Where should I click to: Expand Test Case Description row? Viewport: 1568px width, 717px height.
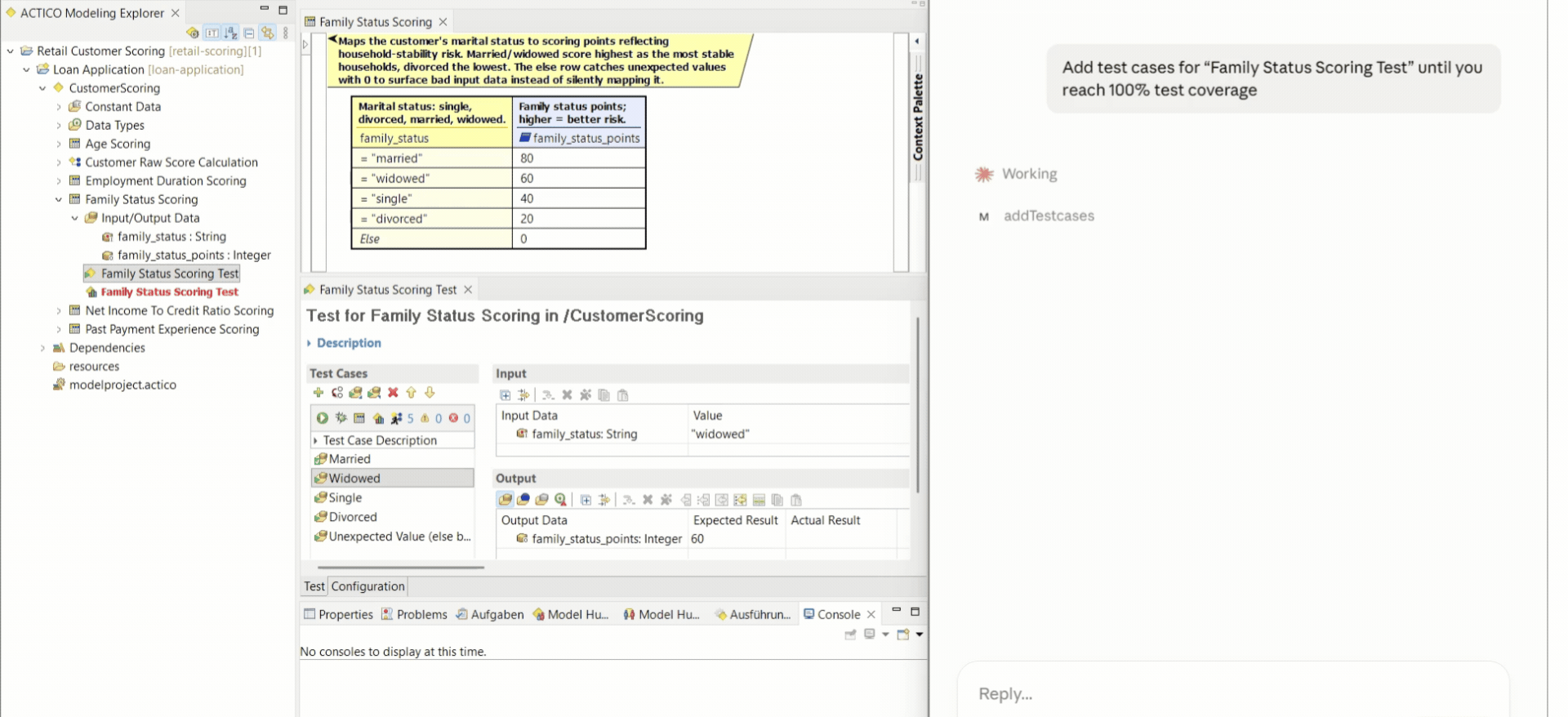click(x=316, y=440)
